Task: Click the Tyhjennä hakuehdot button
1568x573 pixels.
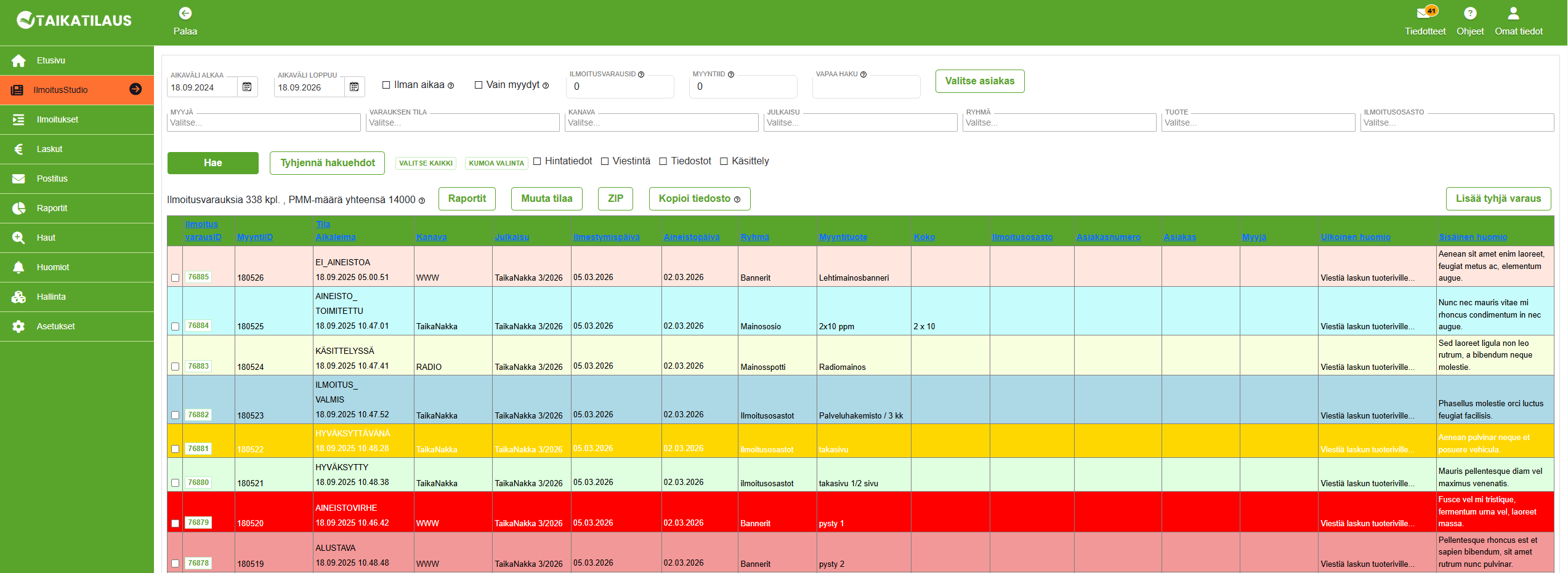Action: (327, 163)
